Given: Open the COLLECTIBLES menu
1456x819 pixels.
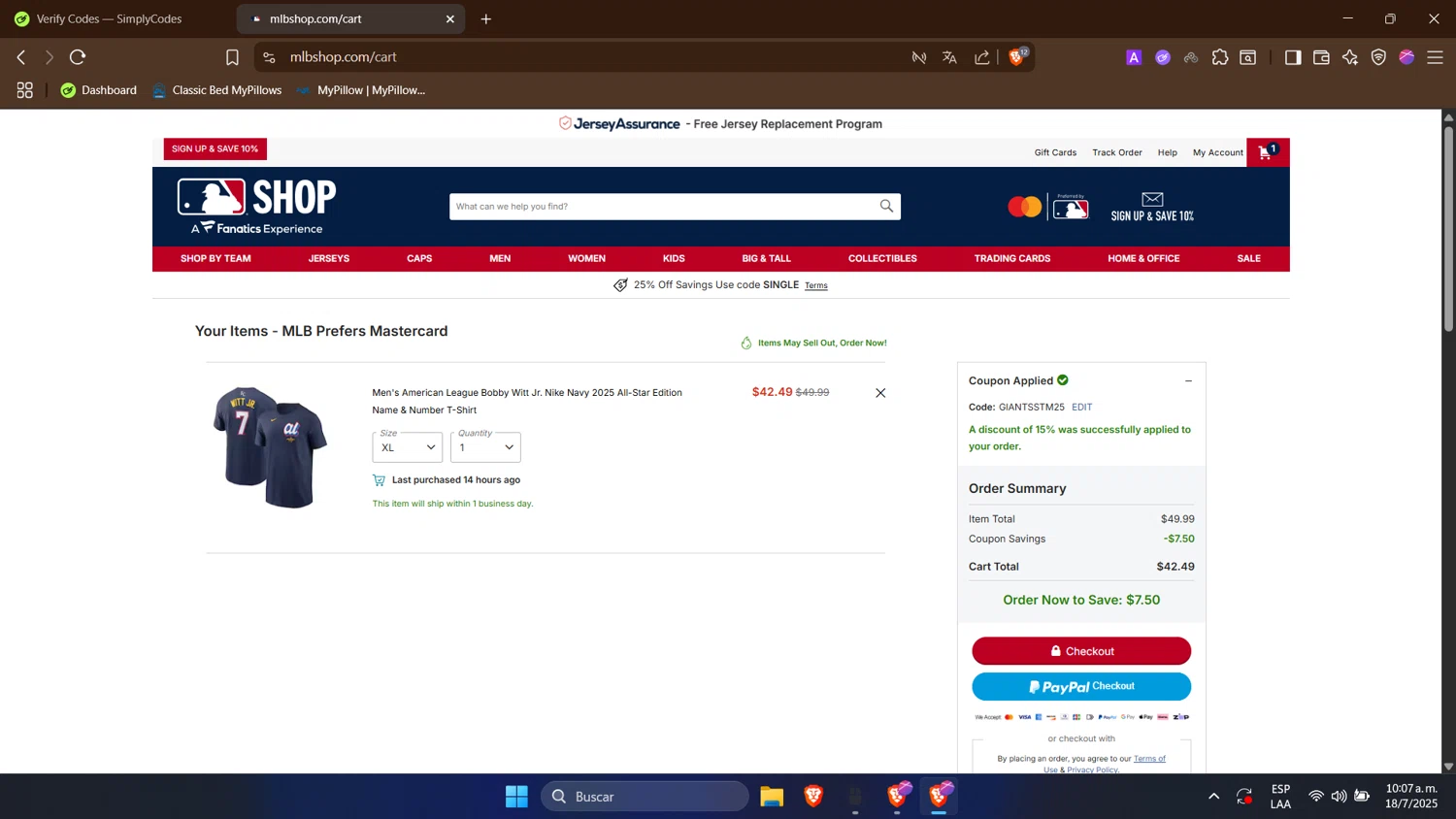Looking at the screenshot, I should 882,259.
